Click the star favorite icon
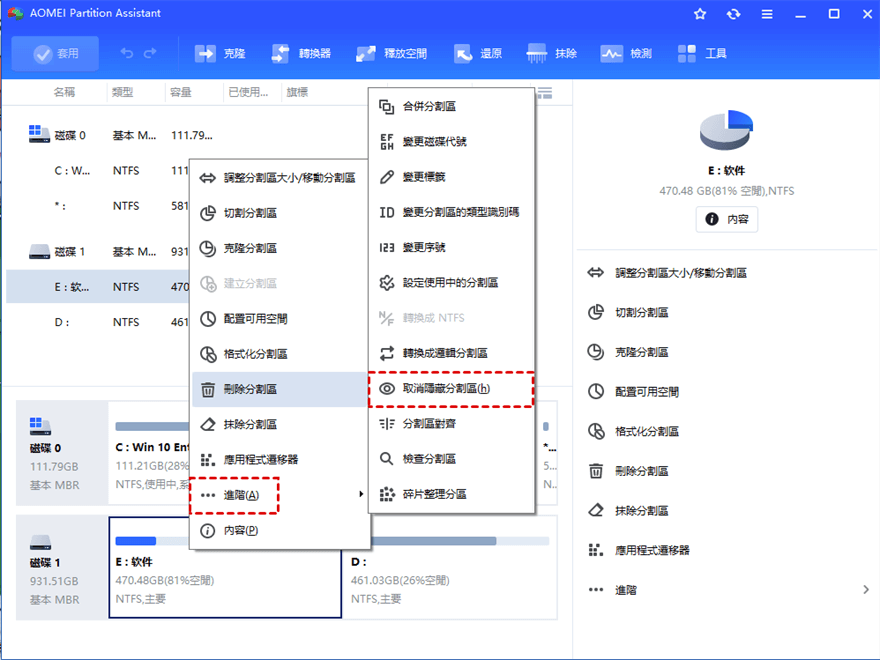Screen dimensions: 880x660 [700, 14]
